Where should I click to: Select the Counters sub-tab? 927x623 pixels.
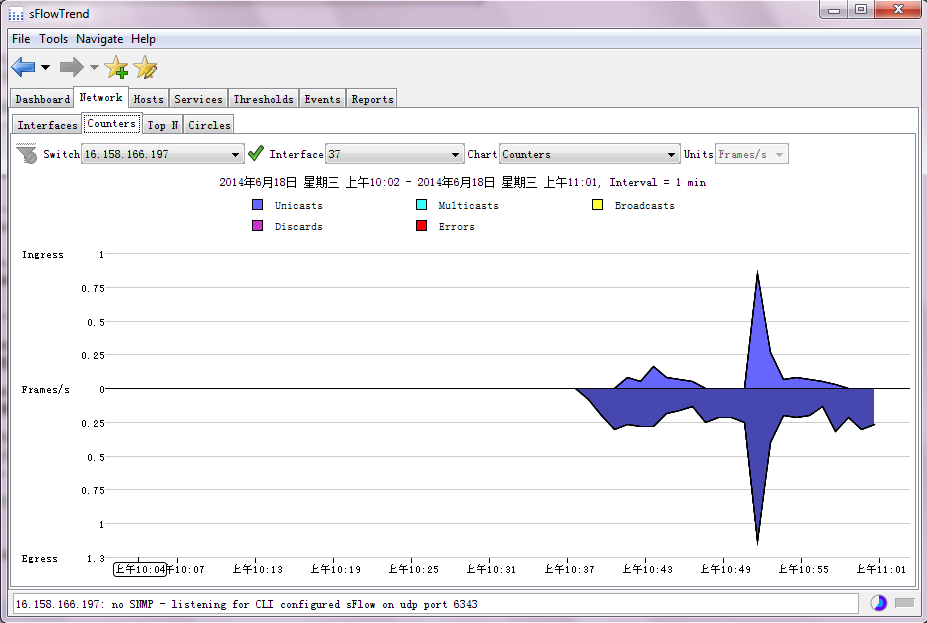(111, 124)
